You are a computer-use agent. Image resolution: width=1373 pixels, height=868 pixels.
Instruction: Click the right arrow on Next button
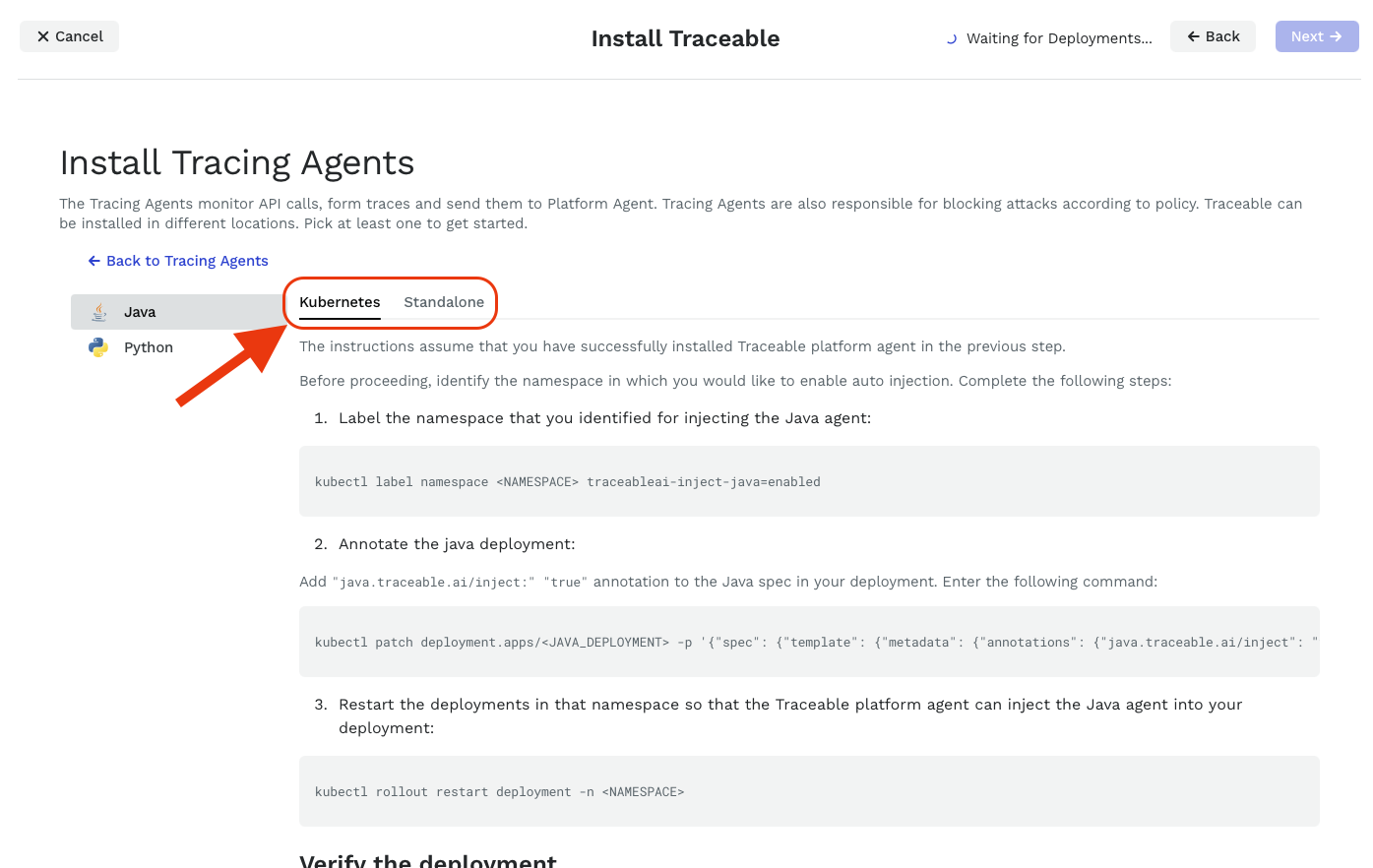(1336, 36)
